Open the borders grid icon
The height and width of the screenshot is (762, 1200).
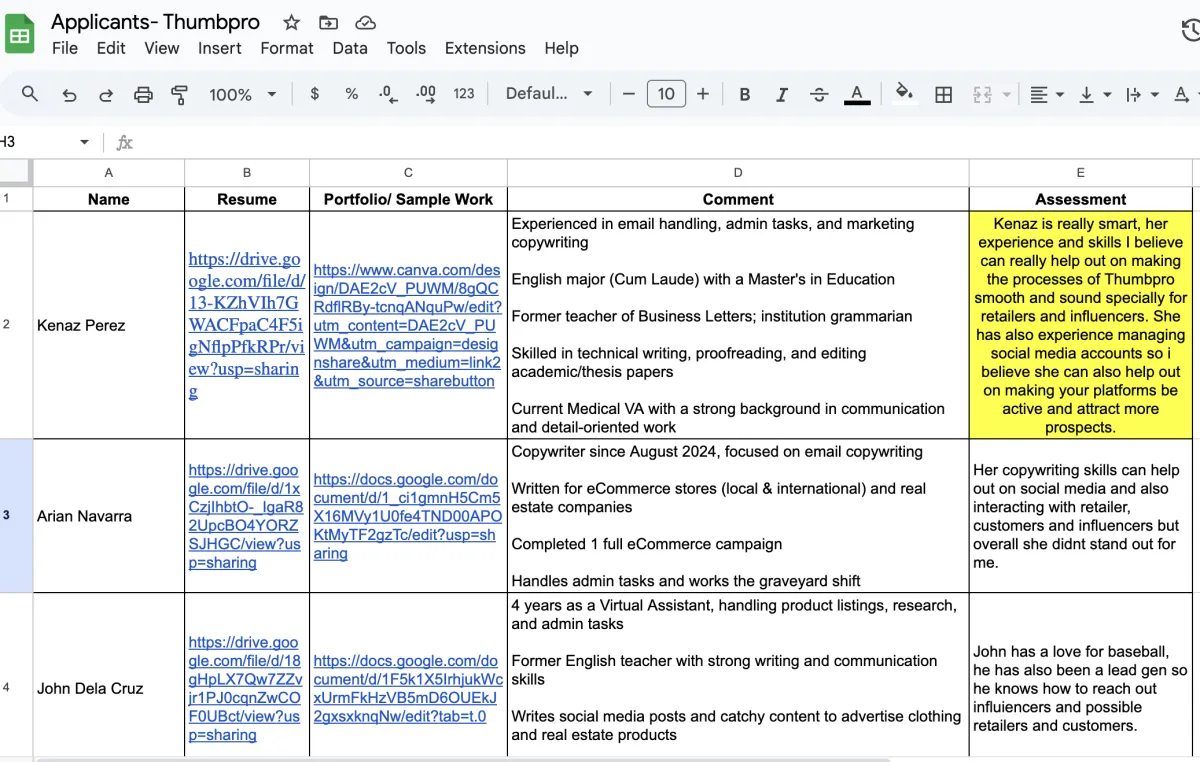(943, 94)
